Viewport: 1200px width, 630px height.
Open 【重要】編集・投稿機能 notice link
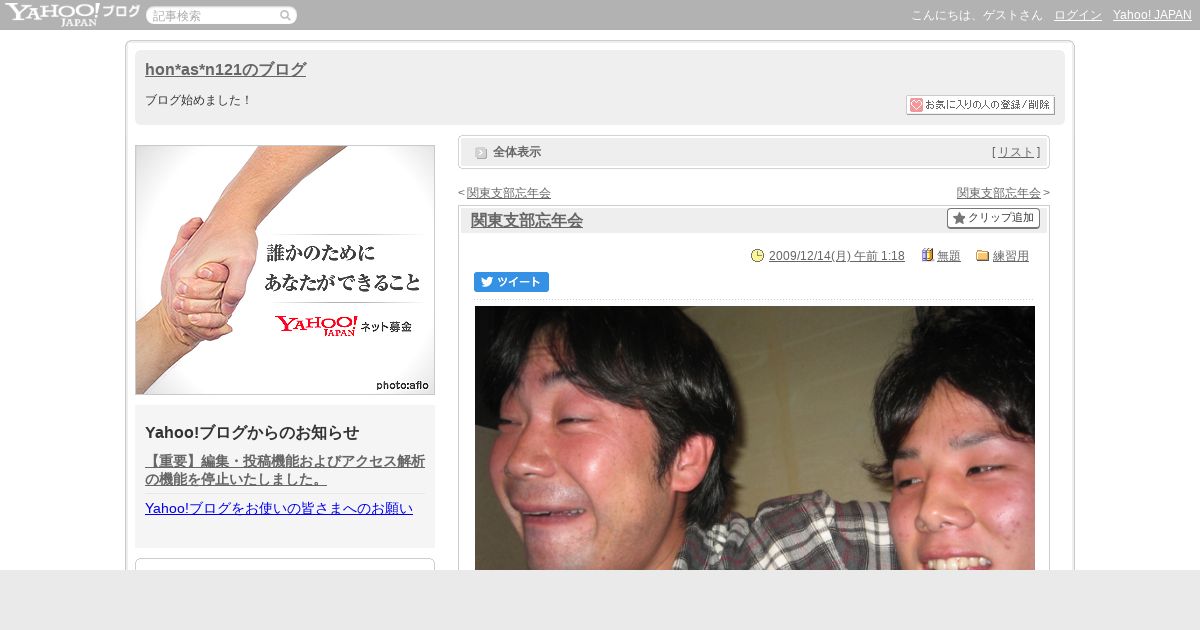285,470
